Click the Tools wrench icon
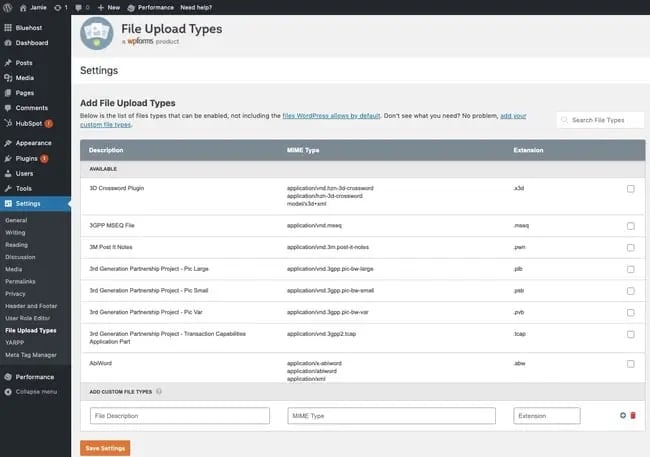The width and height of the screenshot is (650, 457). (x=8, y=188)
